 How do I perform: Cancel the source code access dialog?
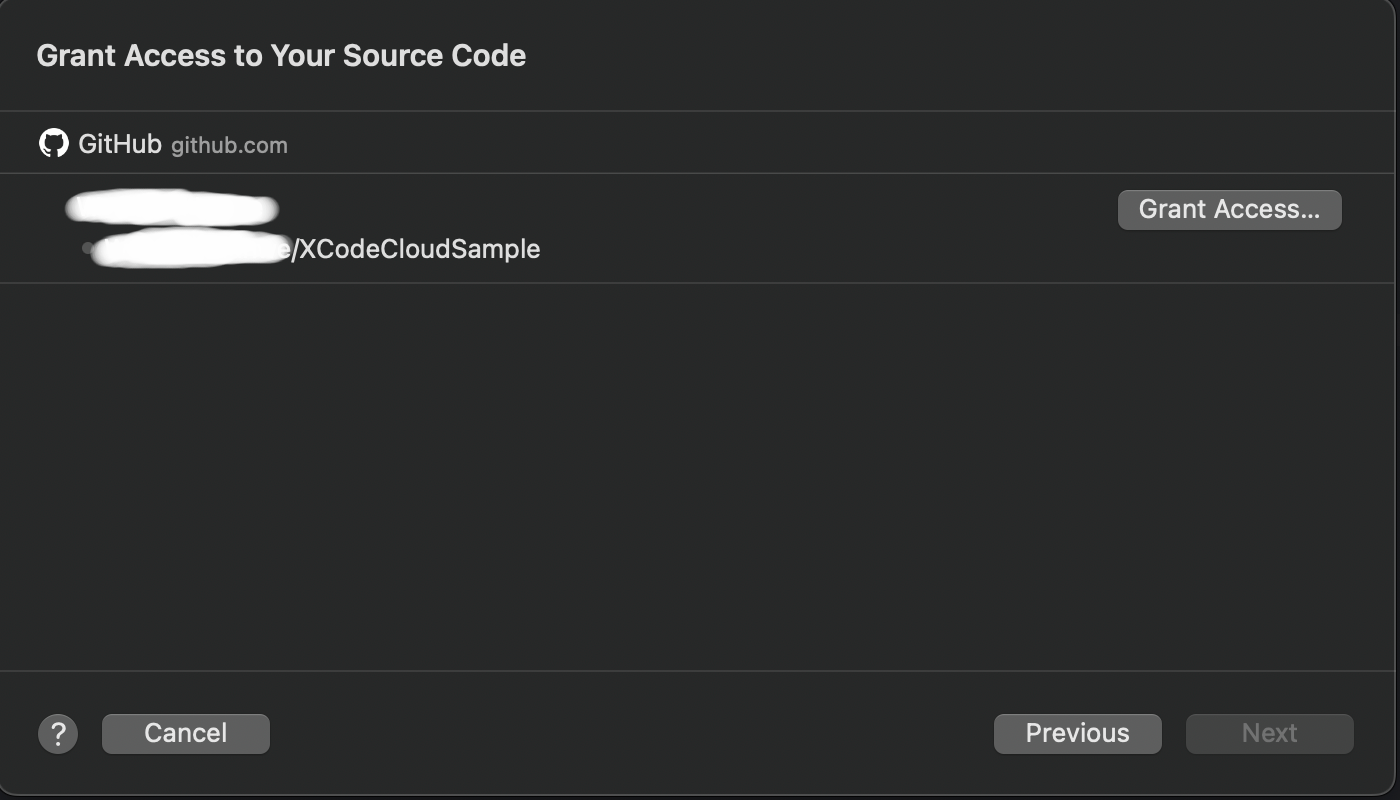[185, 734]
